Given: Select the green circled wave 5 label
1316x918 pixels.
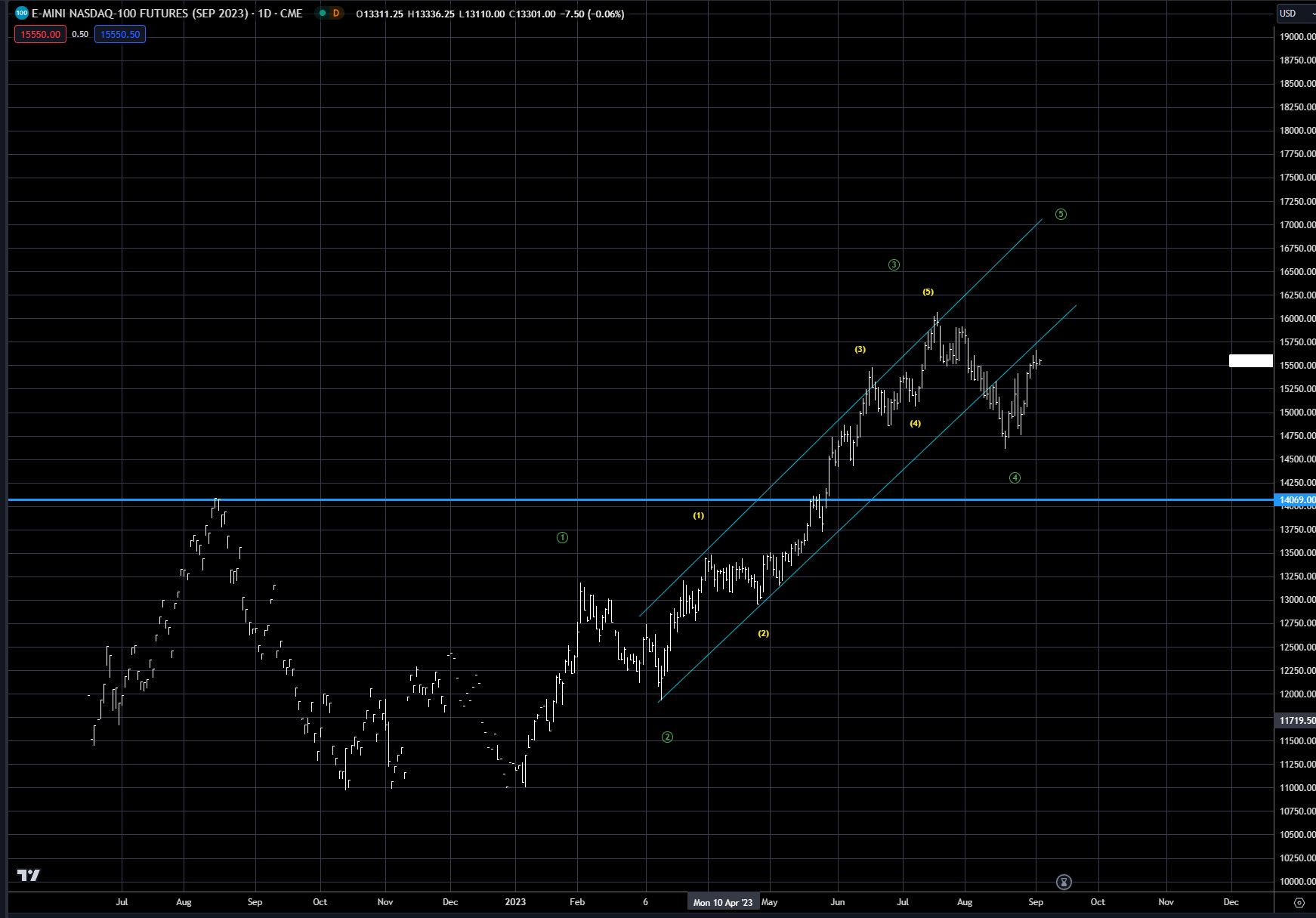Looking at the screenshot, I should tap(1061, 215).
